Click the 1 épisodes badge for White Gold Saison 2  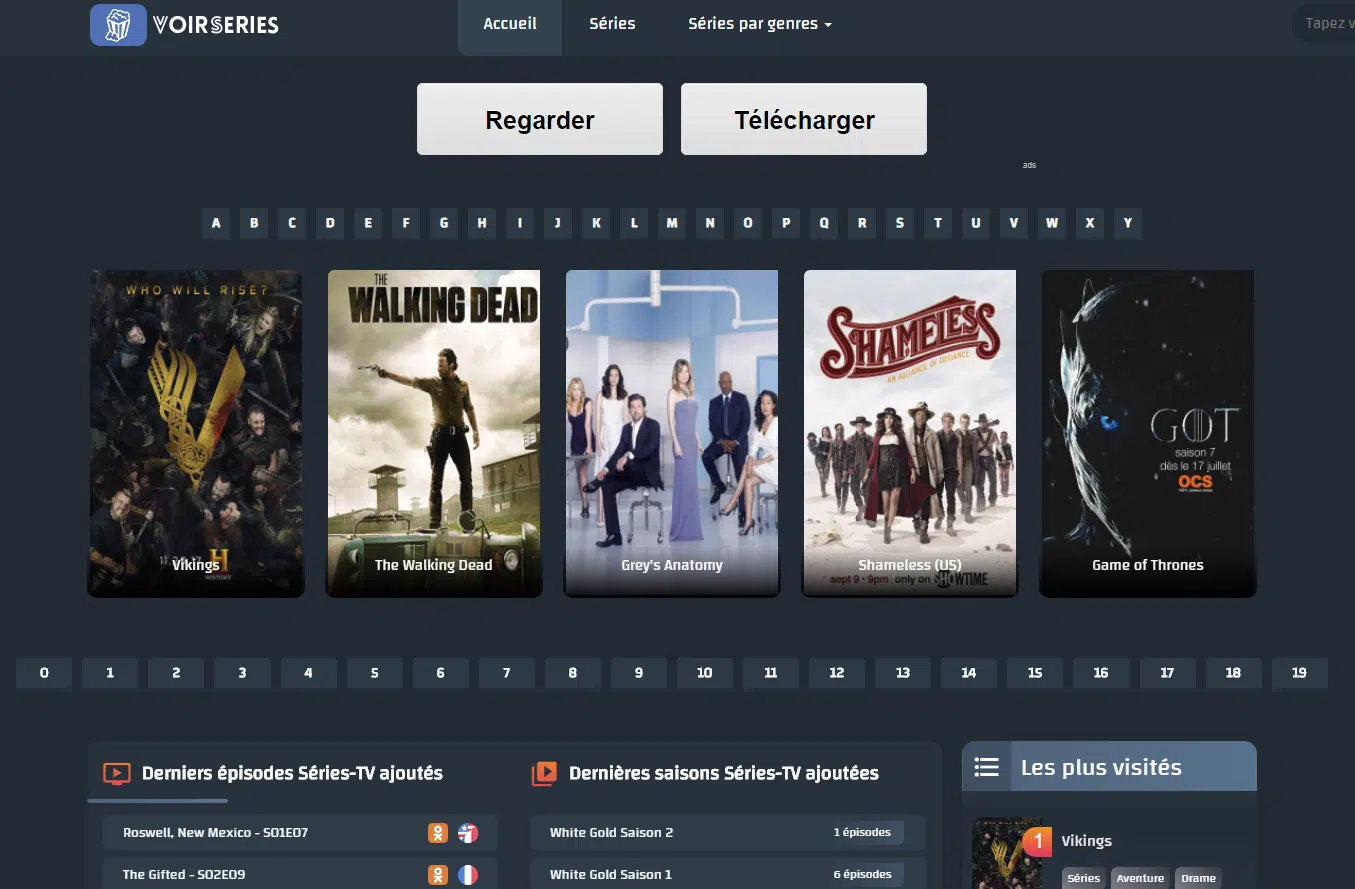click(863, 832)
